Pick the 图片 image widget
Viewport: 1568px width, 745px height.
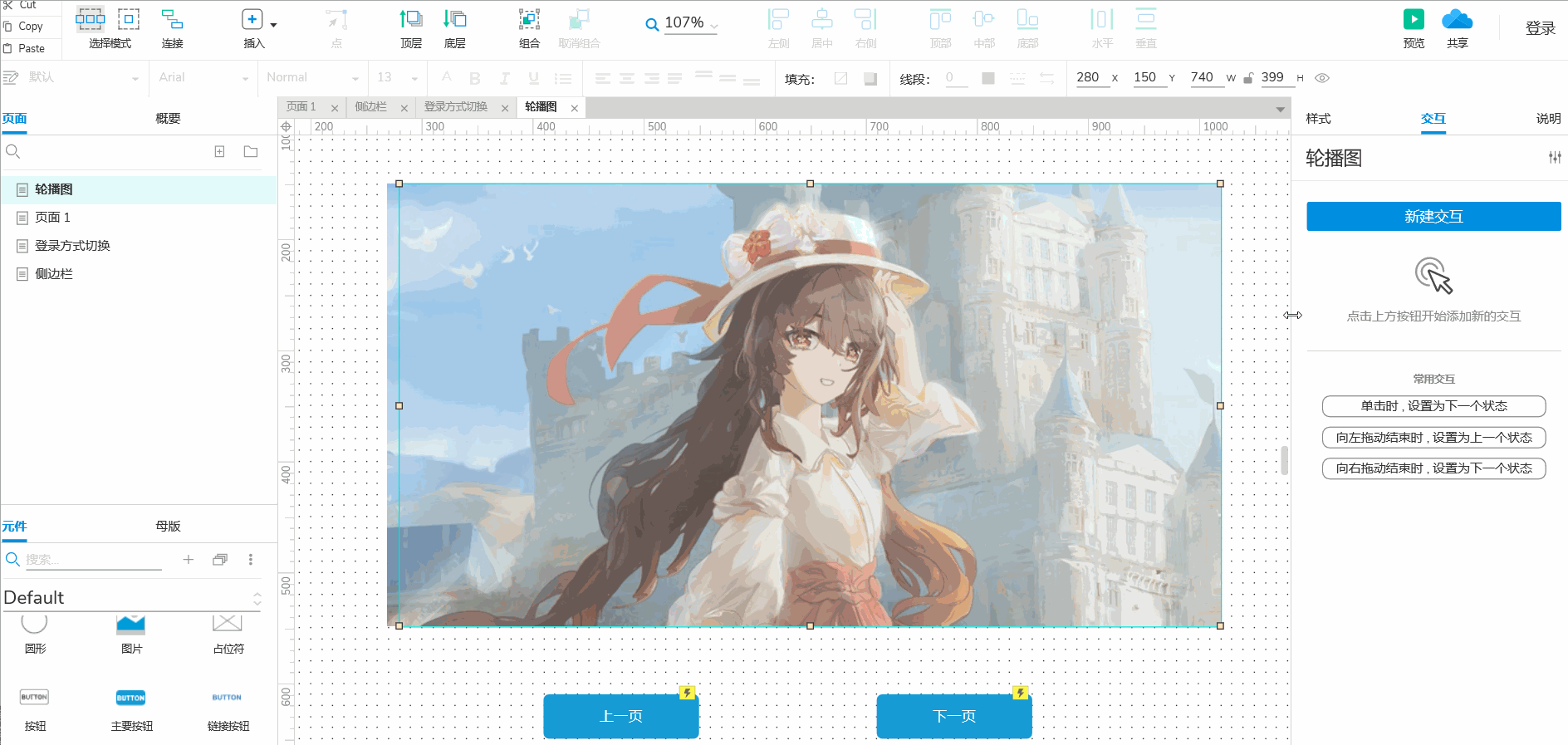point(131,634)
